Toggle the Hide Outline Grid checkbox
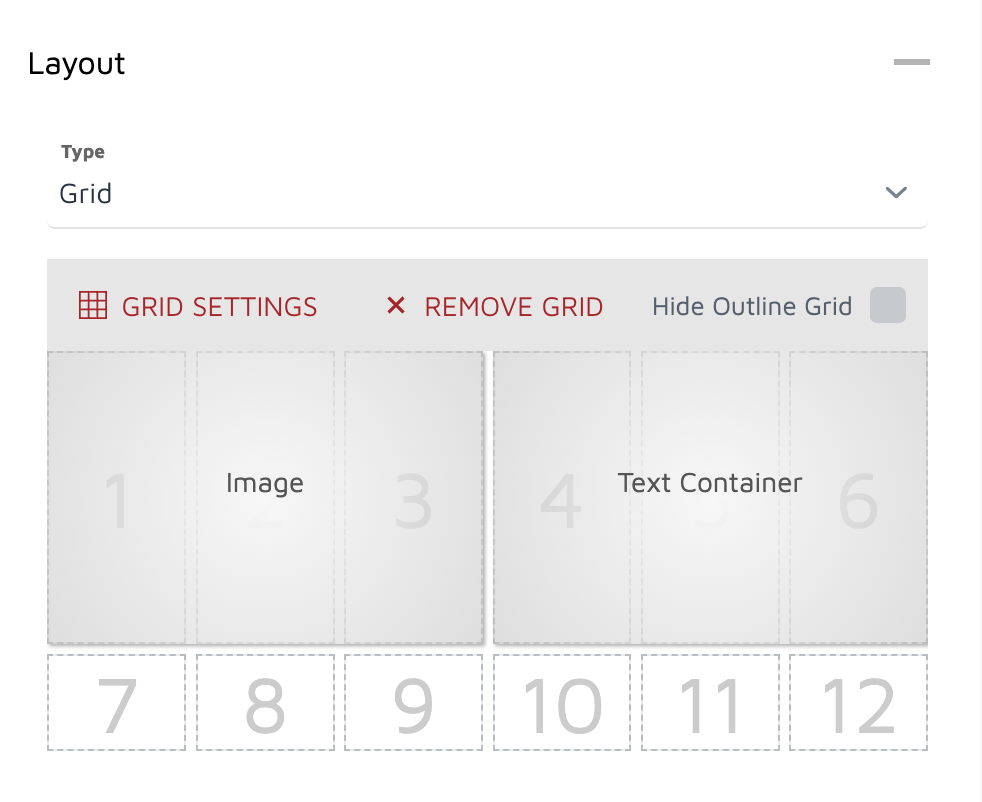The image size is (982, 802). [888, 306]
